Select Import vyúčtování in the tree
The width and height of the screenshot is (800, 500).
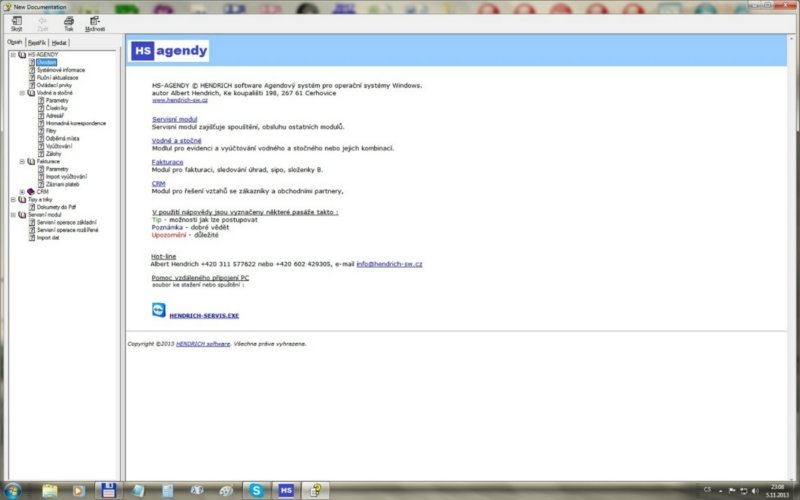[x=66, y=177]
